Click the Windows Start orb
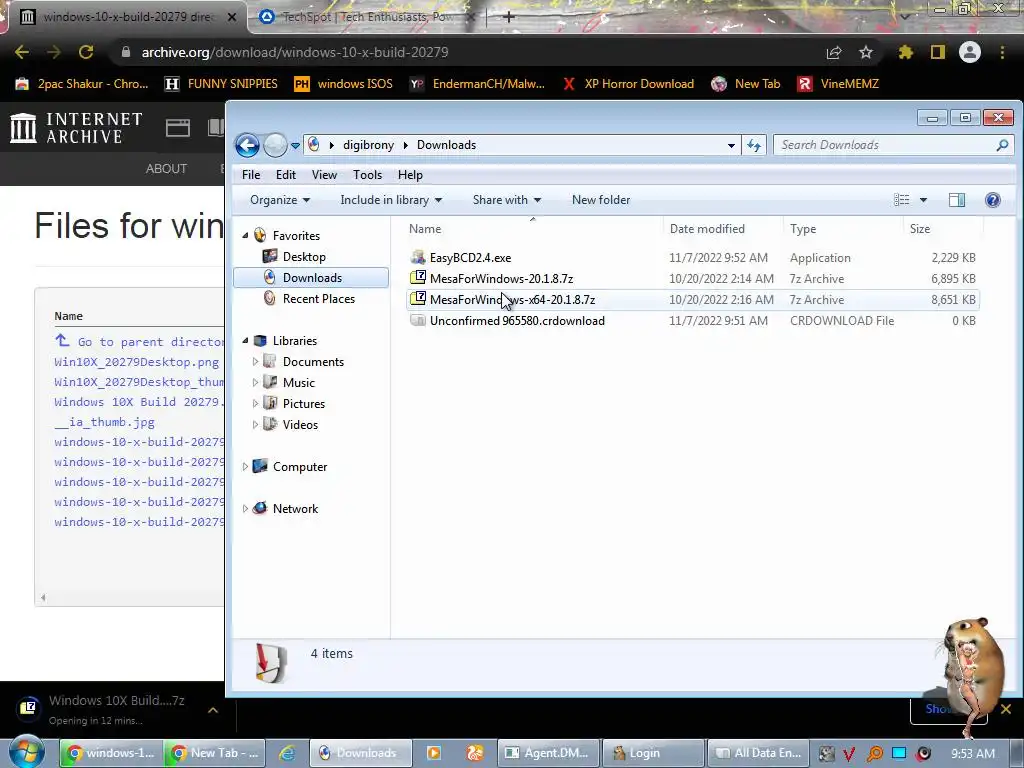The image size is (1024, 768). point(27,752)
